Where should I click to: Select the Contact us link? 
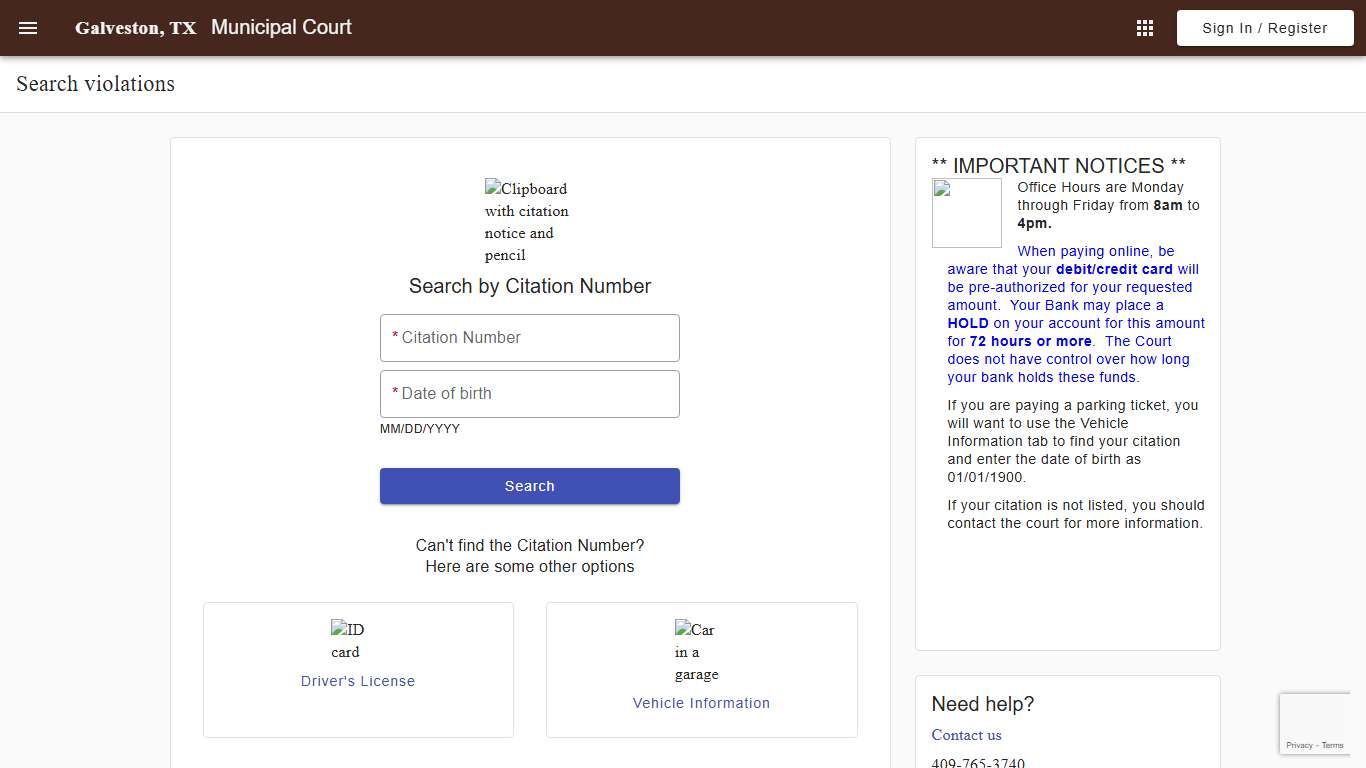[x=966, y=735]
